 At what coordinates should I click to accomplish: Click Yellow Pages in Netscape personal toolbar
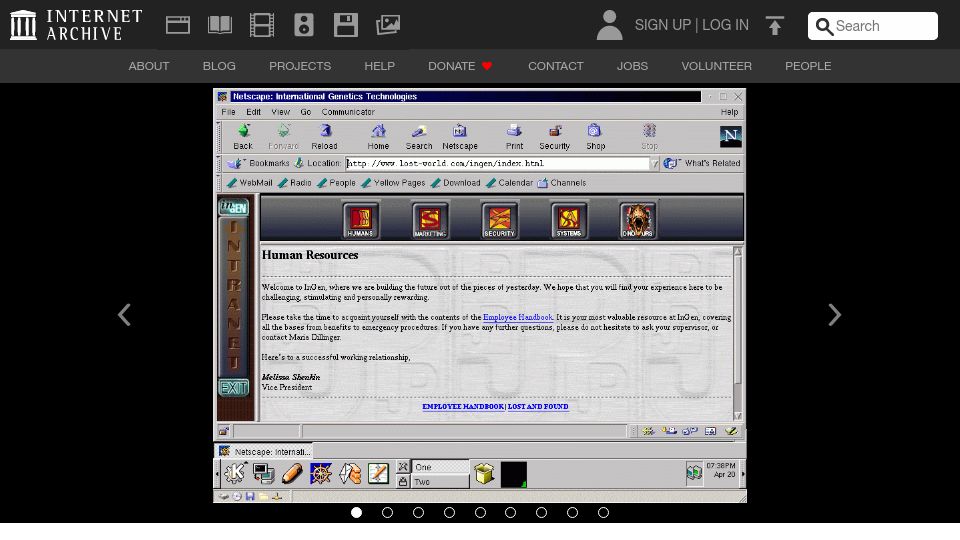pyautogui.click(x=393, y=183)
